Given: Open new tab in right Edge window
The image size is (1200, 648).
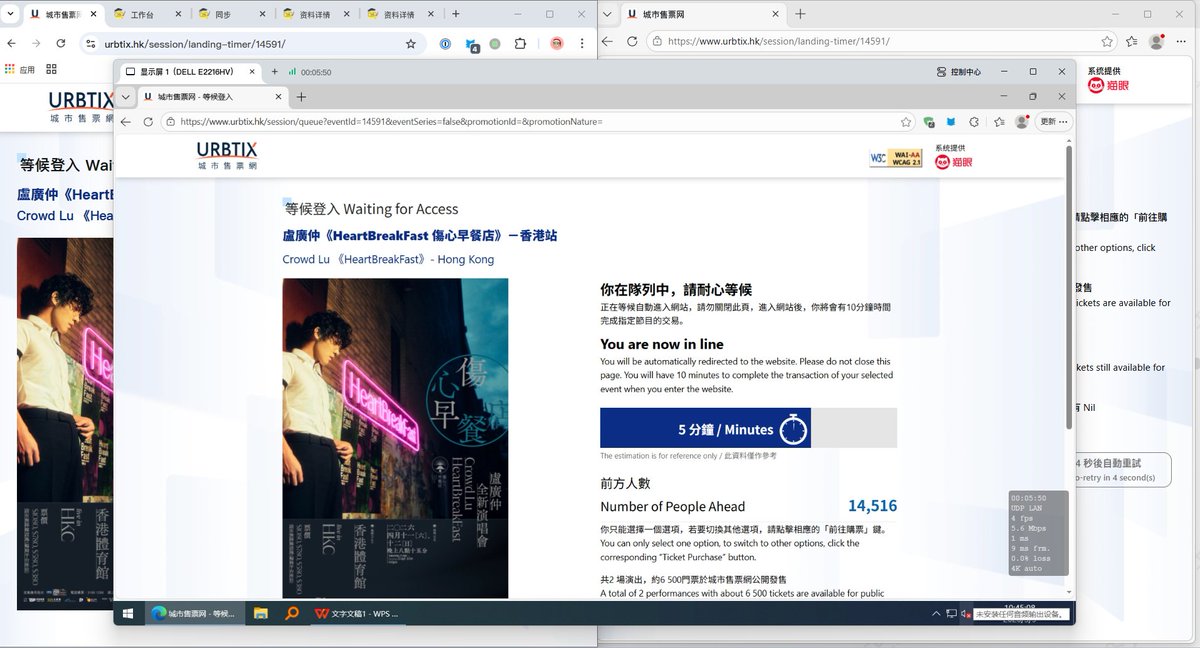Looking at the screenshot, I should [x=800, y=14].
